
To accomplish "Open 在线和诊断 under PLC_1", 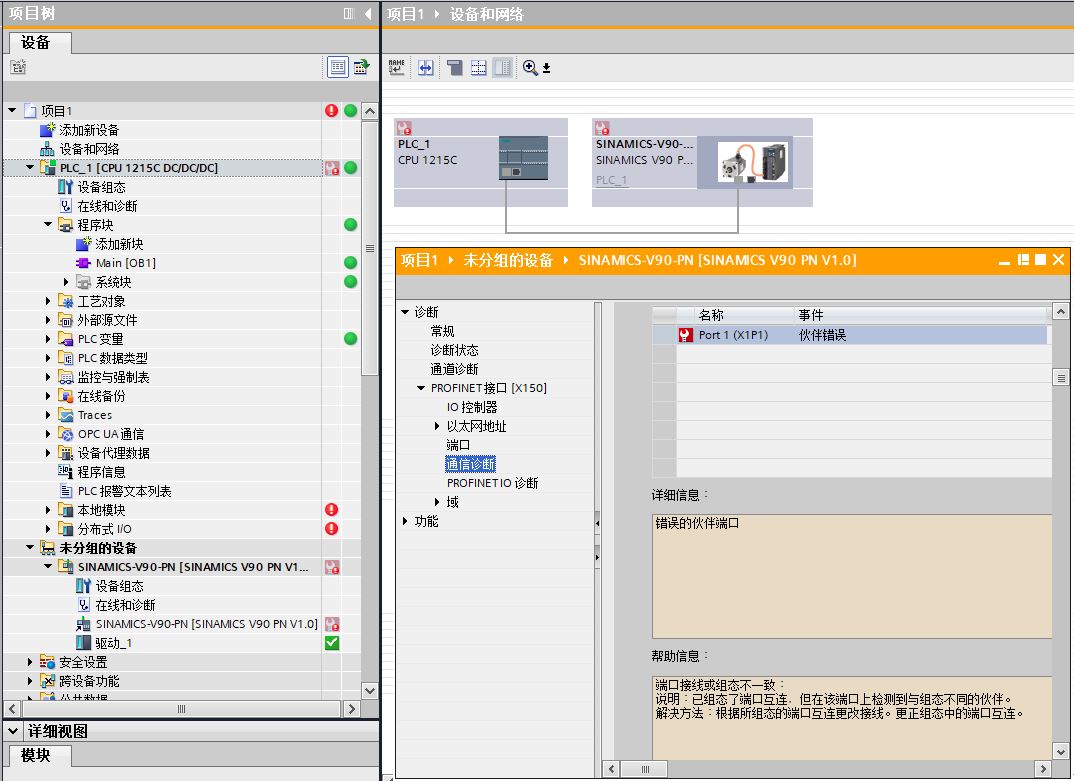I will coord(108,206).
